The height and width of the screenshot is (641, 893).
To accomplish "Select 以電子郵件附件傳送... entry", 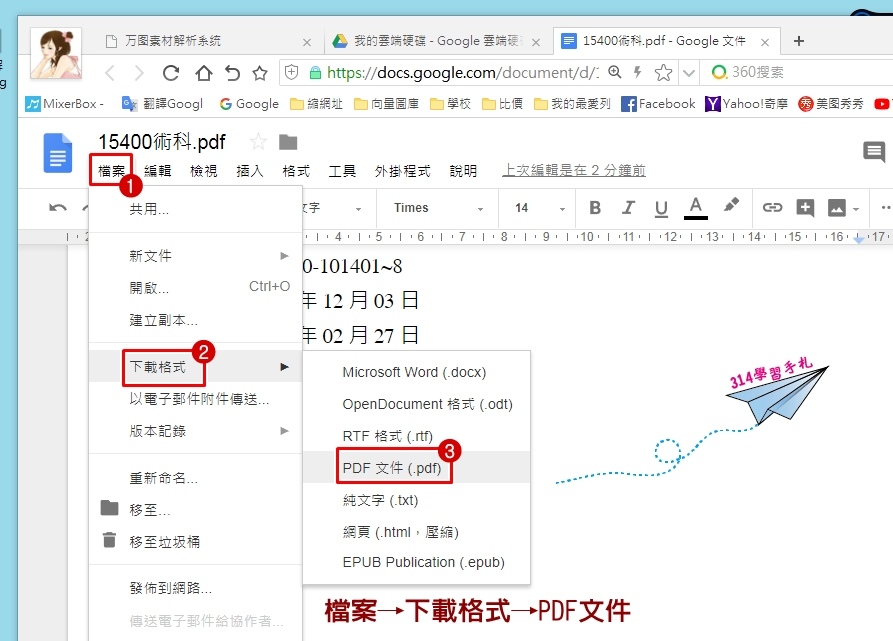I will click(195, 399).
